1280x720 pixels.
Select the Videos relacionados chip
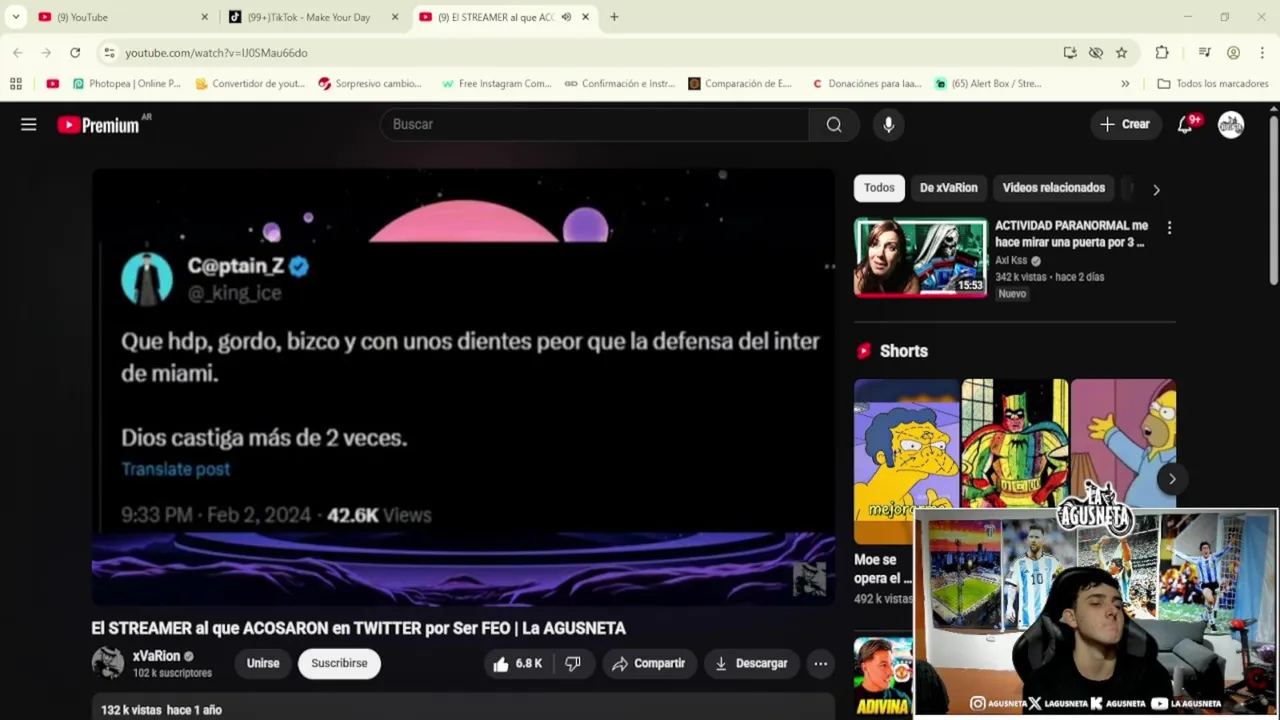(1053, 188)
